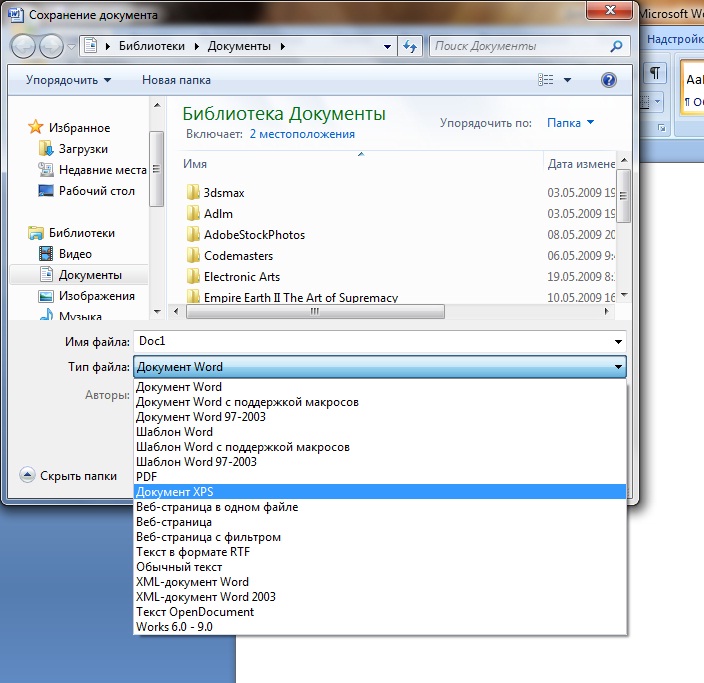Click navigation pane scroll down arrow
This screenshot has height=683, width=704.
click(157, 312)
